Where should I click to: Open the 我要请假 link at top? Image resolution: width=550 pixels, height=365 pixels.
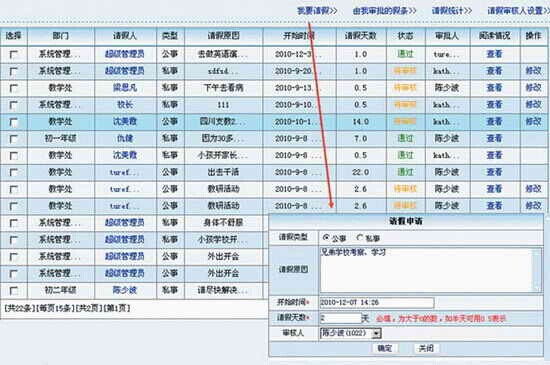(x=317, y=11)
